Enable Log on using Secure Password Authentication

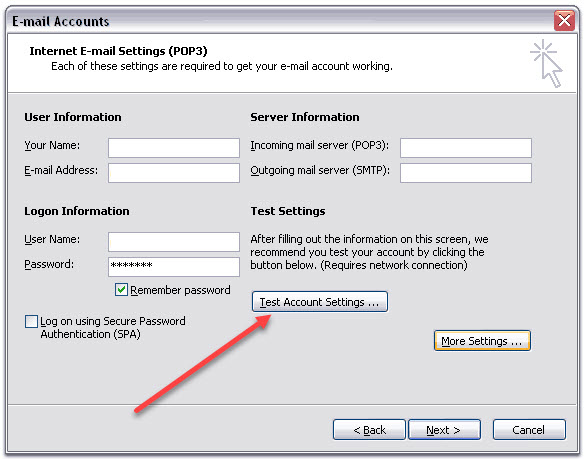point(31,321)
